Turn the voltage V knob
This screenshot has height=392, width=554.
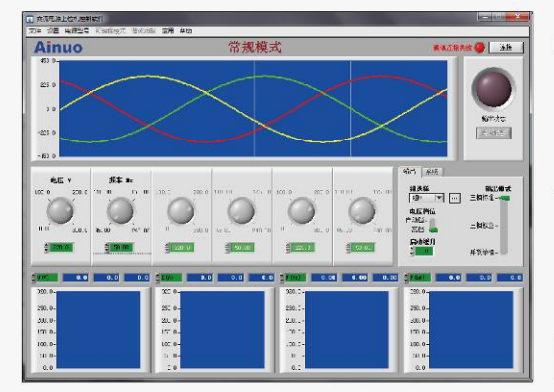60,211
